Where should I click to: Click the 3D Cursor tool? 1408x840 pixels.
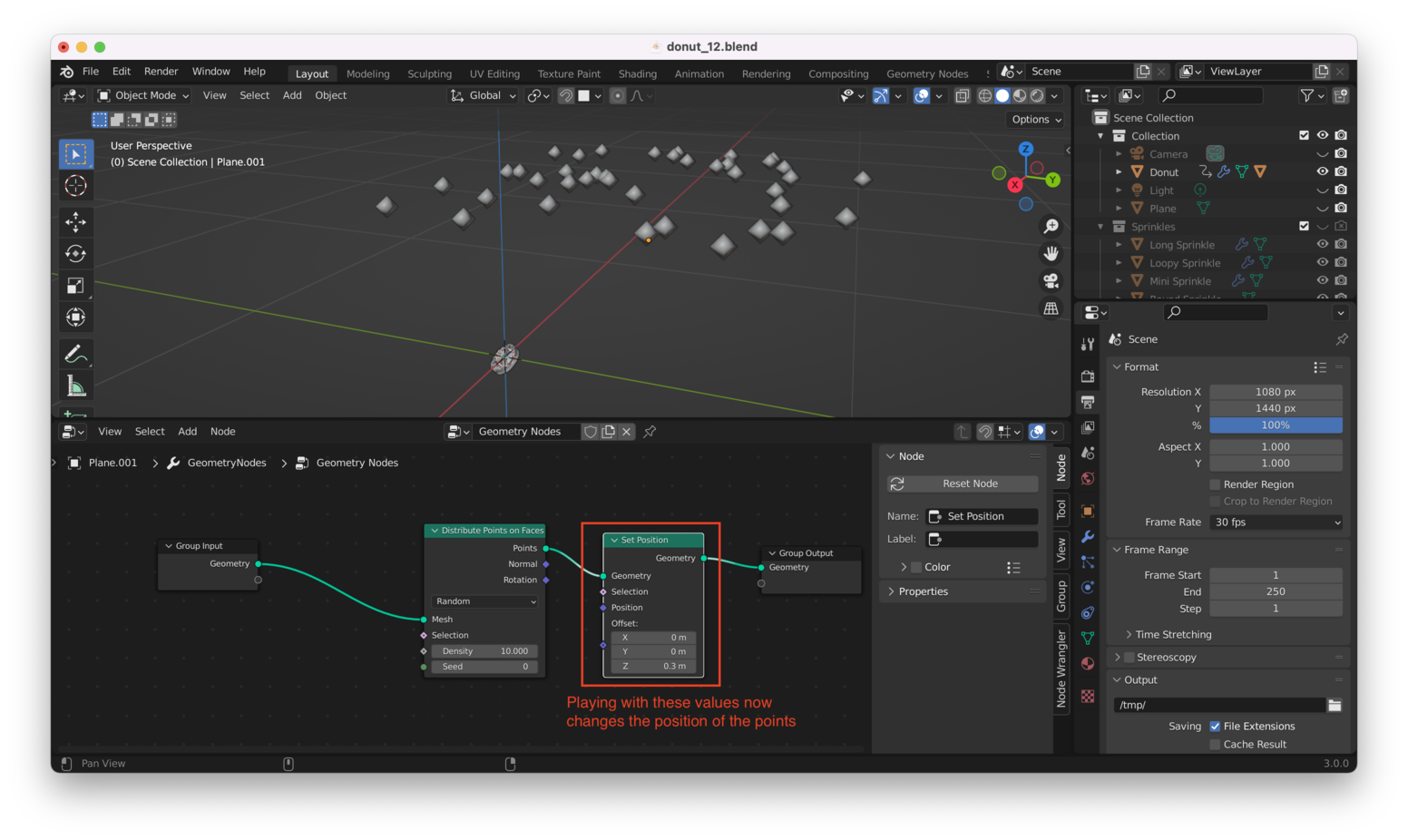tap(76, 186)
